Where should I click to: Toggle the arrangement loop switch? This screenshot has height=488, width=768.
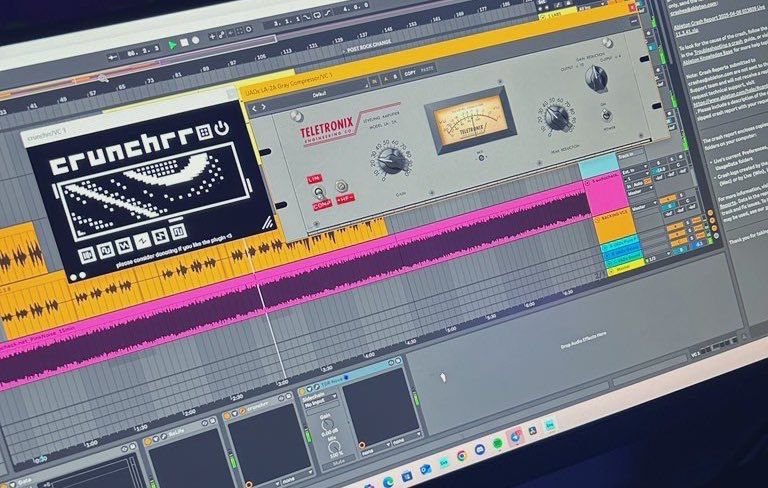tap(317, 15)
